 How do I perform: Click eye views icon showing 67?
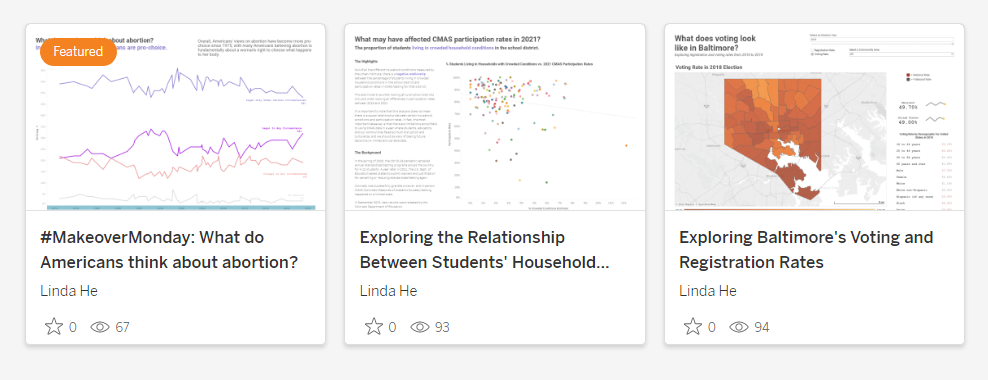100,327
